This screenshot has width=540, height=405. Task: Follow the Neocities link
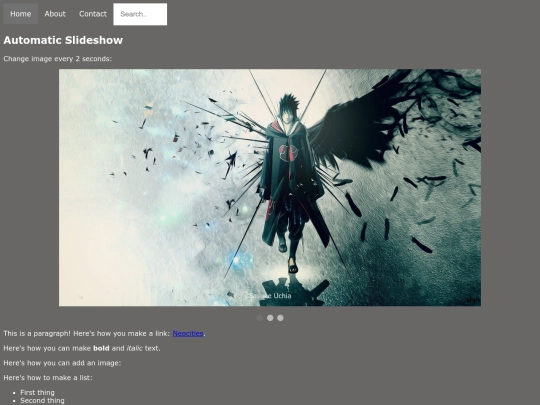point(188,333)
